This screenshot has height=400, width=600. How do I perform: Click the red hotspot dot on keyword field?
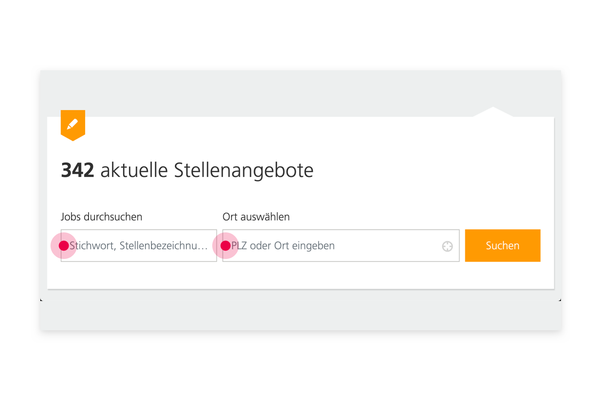click(64, 246)
